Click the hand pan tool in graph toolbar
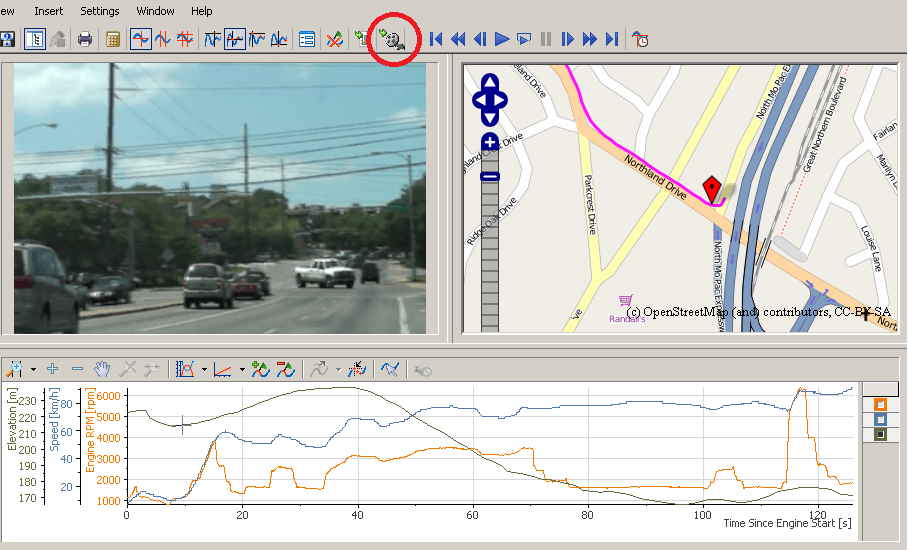This screenshot has width=908, height=550. click(102, 369)
